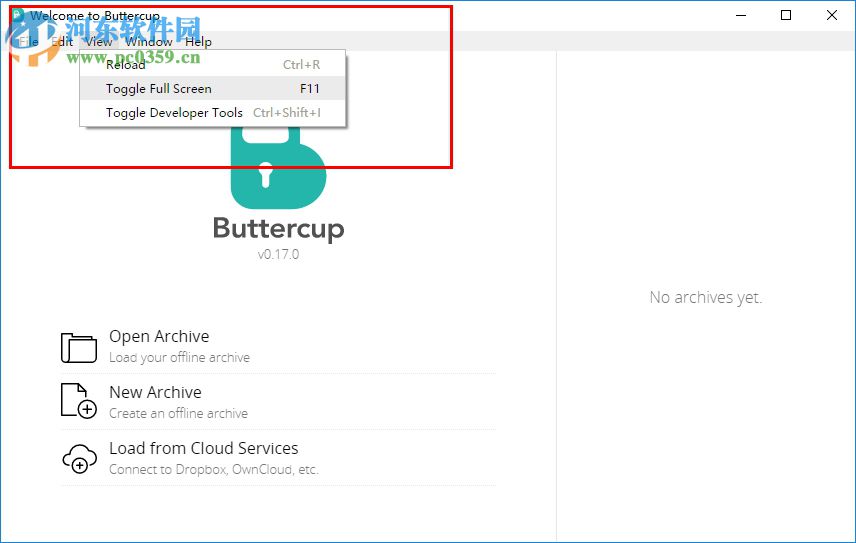
Task: Click the Open Archive folder icon
Action: (x=79, y=348)
